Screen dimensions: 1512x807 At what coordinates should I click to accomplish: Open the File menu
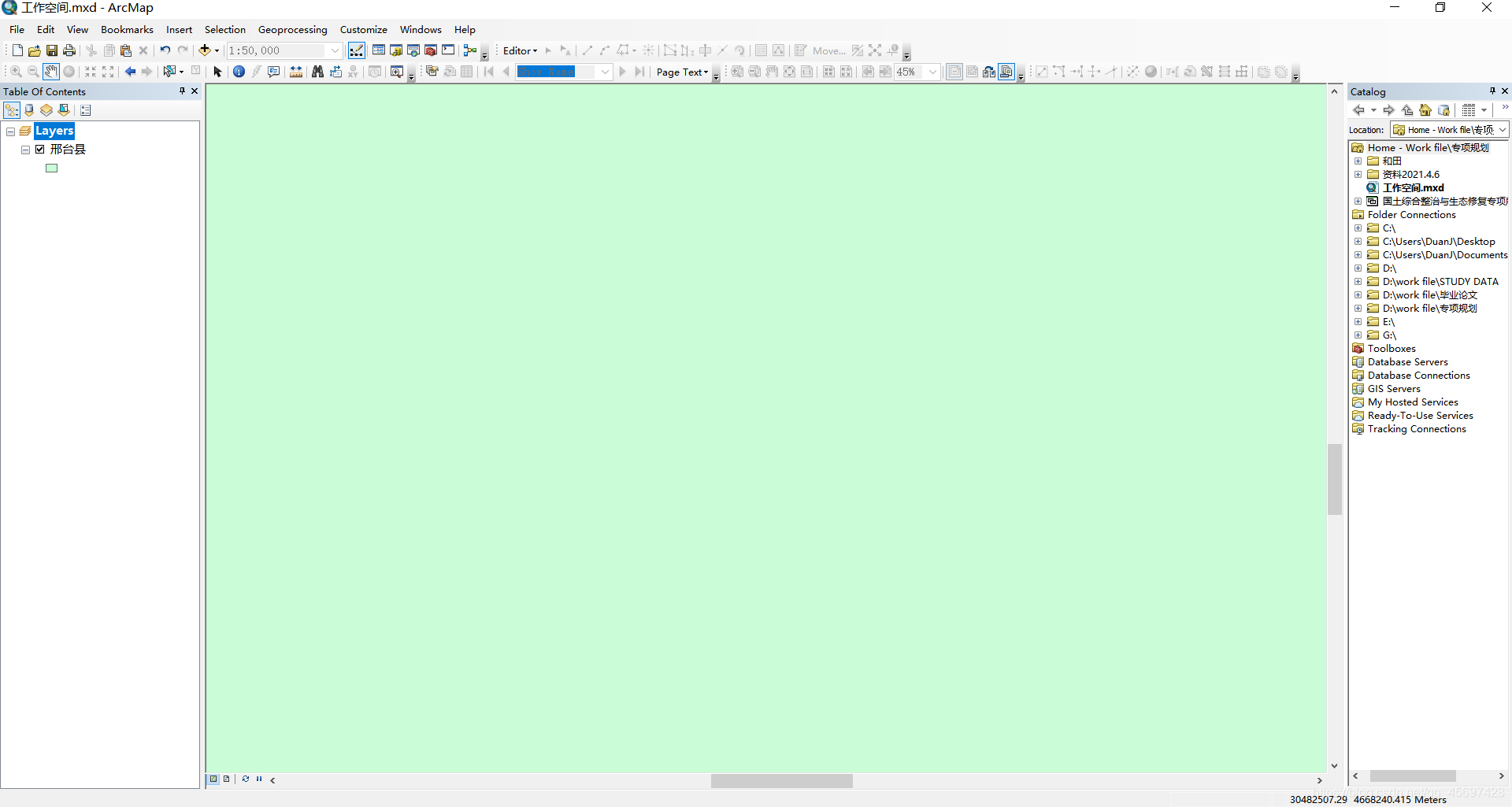17,30
